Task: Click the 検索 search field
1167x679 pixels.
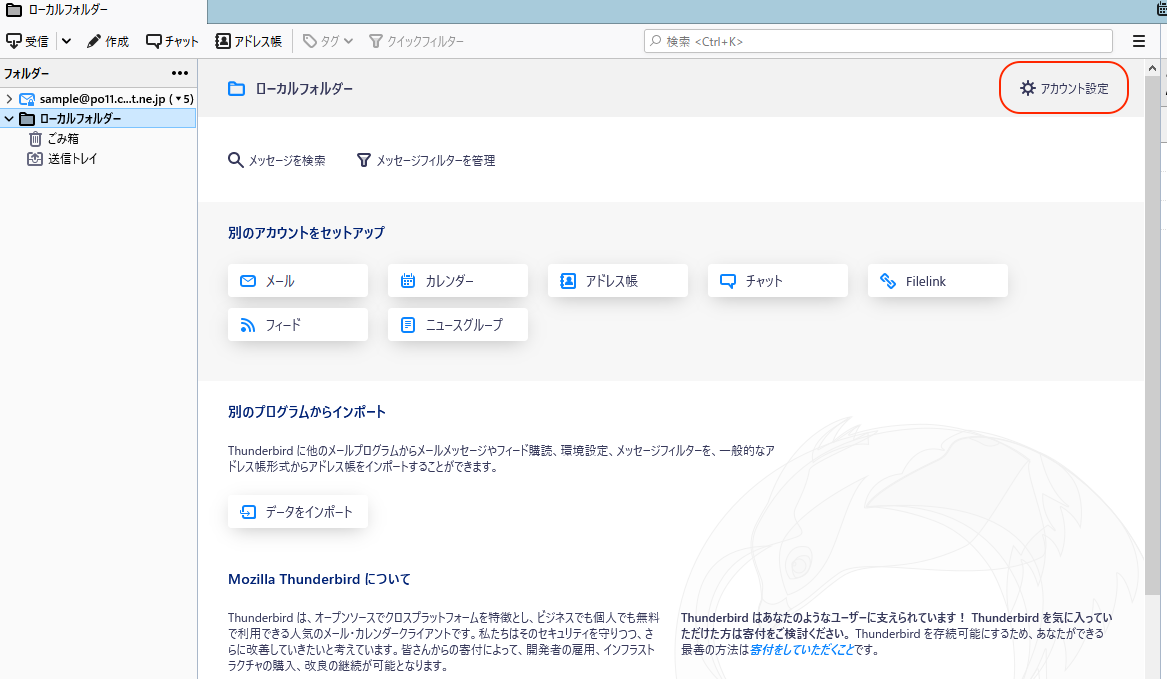Action: click(x=878, y=42)
